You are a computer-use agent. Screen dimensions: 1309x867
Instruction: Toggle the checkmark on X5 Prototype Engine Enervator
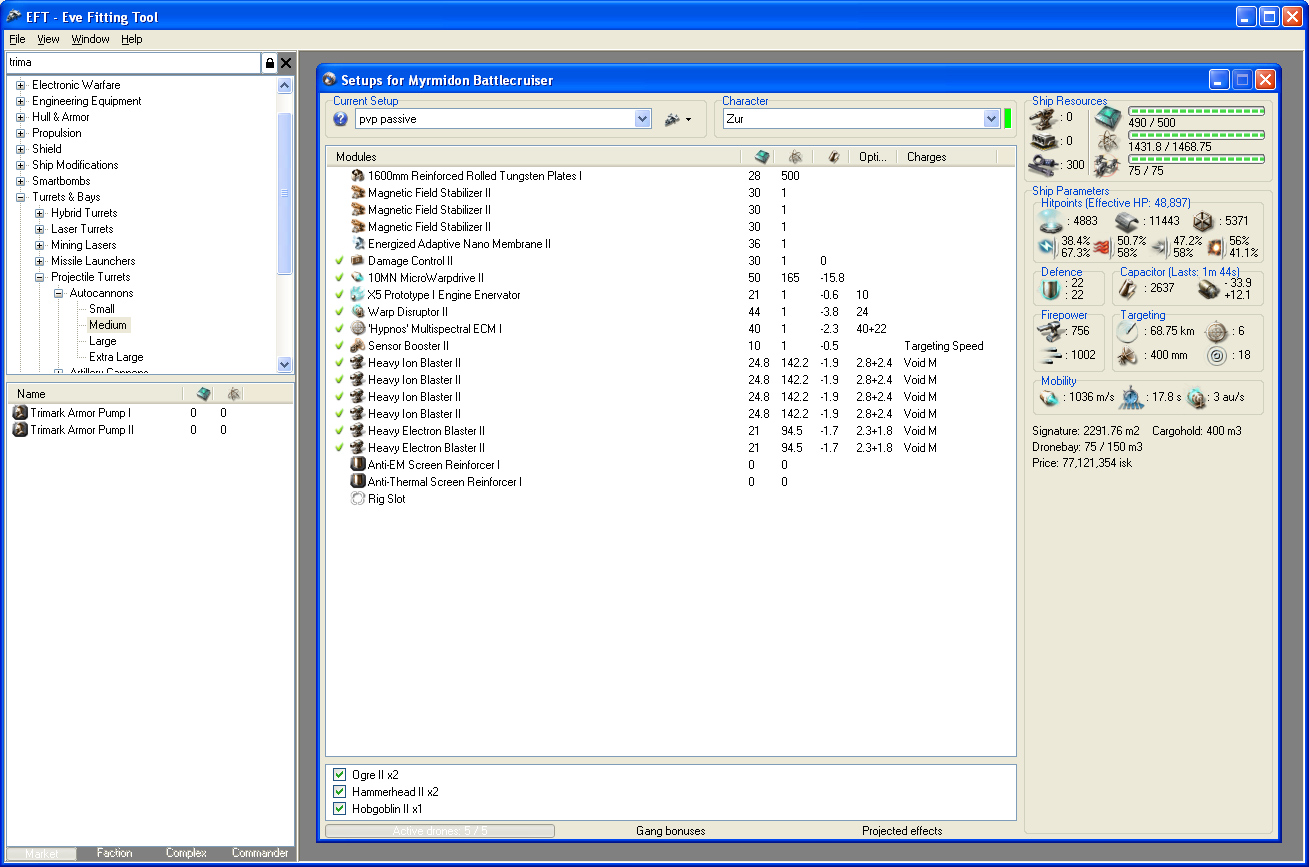pos(339,295)
